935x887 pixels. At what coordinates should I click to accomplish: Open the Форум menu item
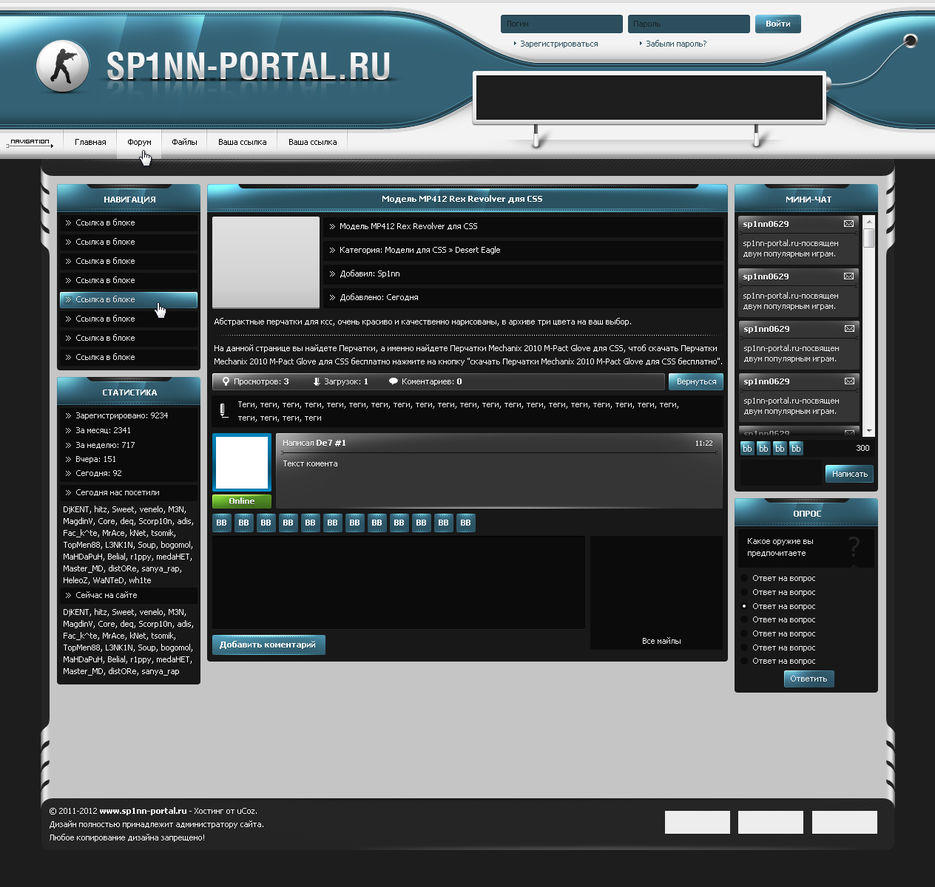pyautogui.click(x=139, y=142)
